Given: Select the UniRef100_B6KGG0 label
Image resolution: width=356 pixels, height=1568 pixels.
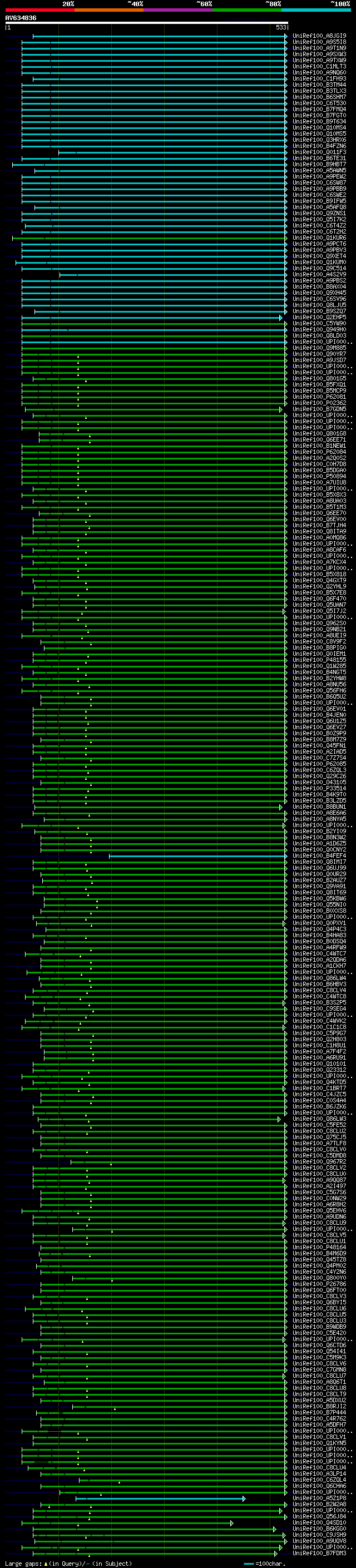Looking at the screenshot, I should 319,1529.
